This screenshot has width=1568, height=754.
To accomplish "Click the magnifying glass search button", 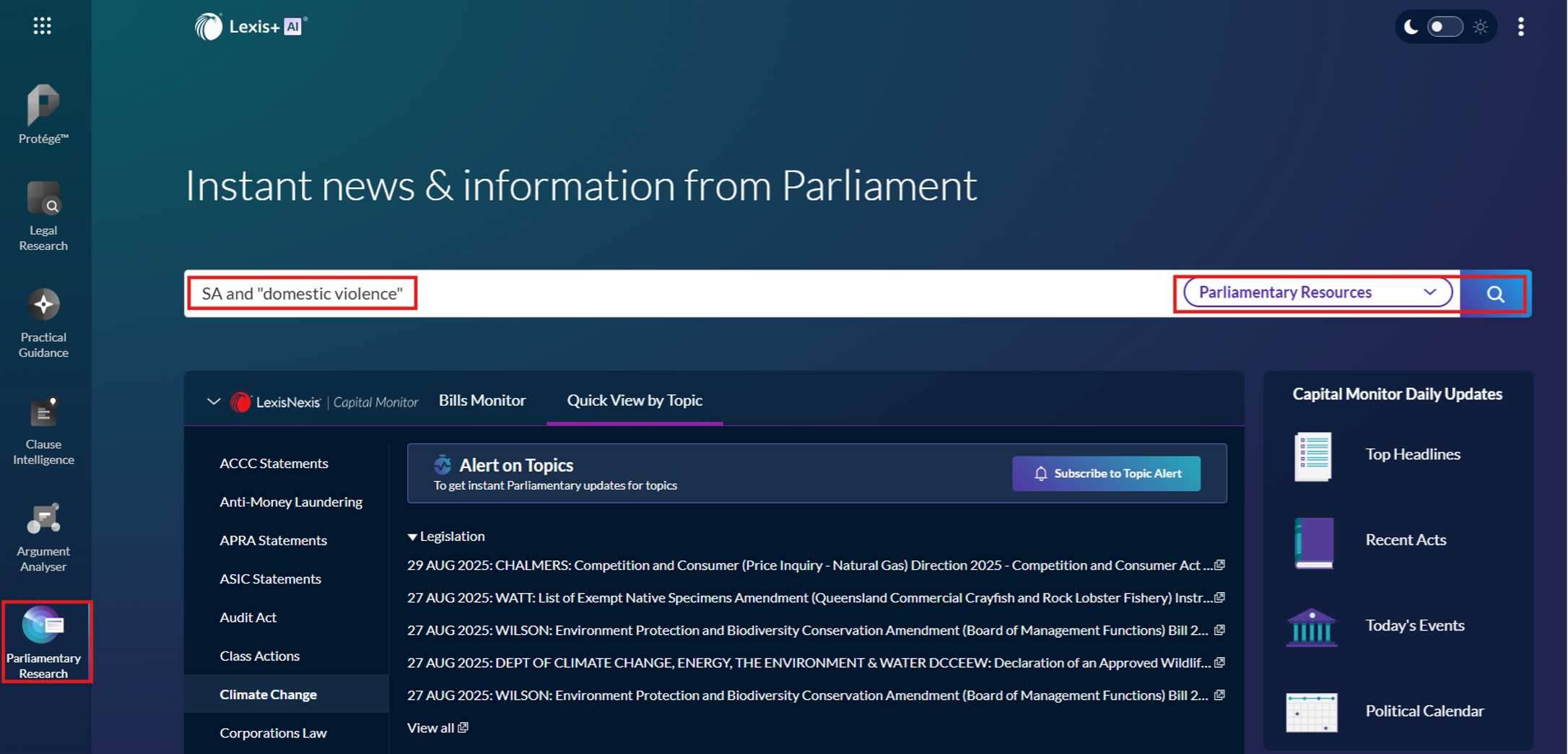I will coord(1495,294).
